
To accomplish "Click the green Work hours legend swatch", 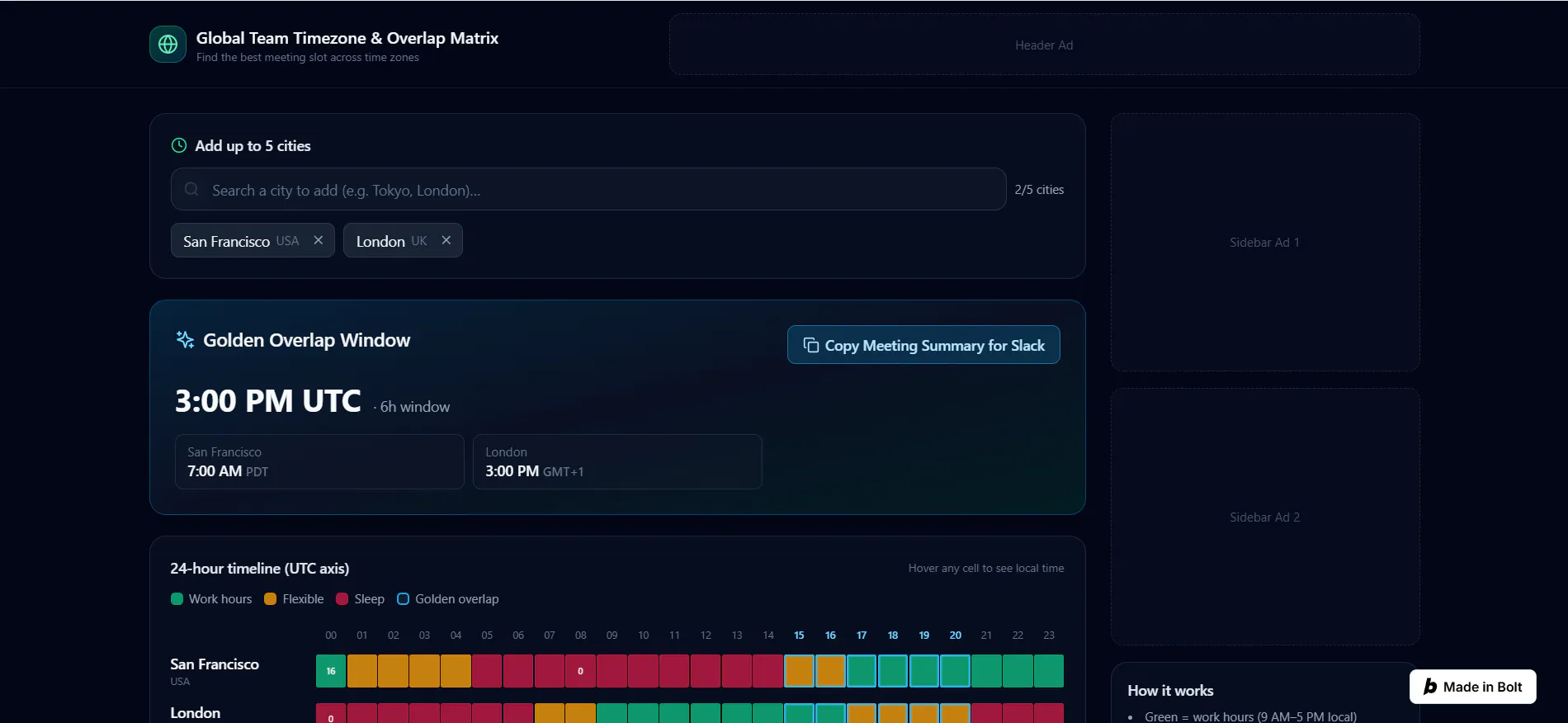I will (x=177, y=599).
